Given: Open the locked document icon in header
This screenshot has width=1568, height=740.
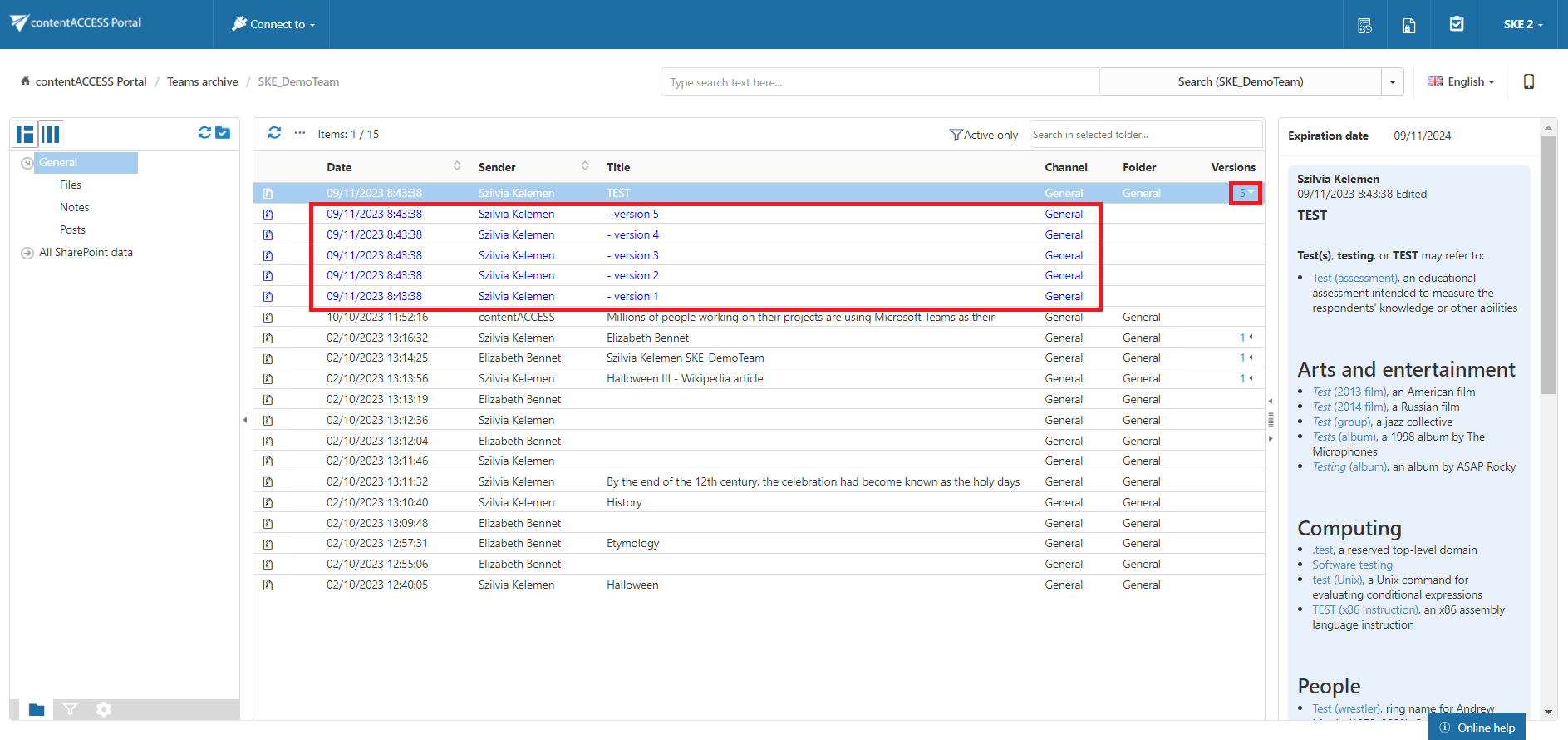Looking at the screenshot, I should [1408, 25].
